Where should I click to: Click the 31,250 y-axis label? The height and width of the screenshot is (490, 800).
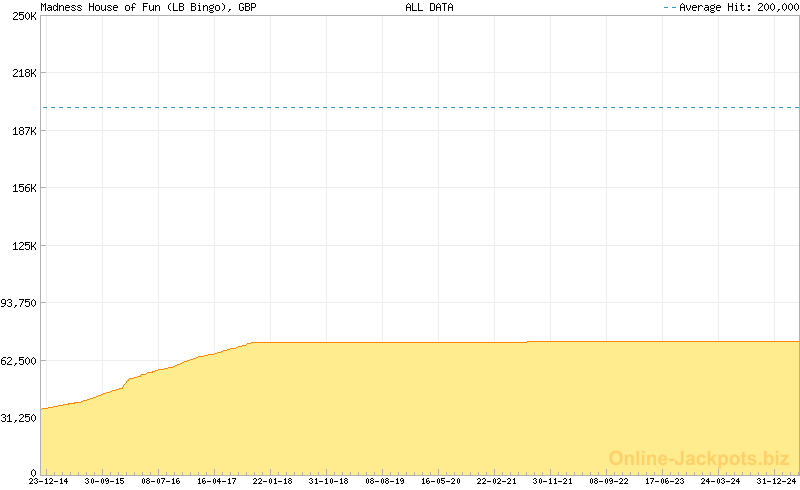(x=19, y=417)
